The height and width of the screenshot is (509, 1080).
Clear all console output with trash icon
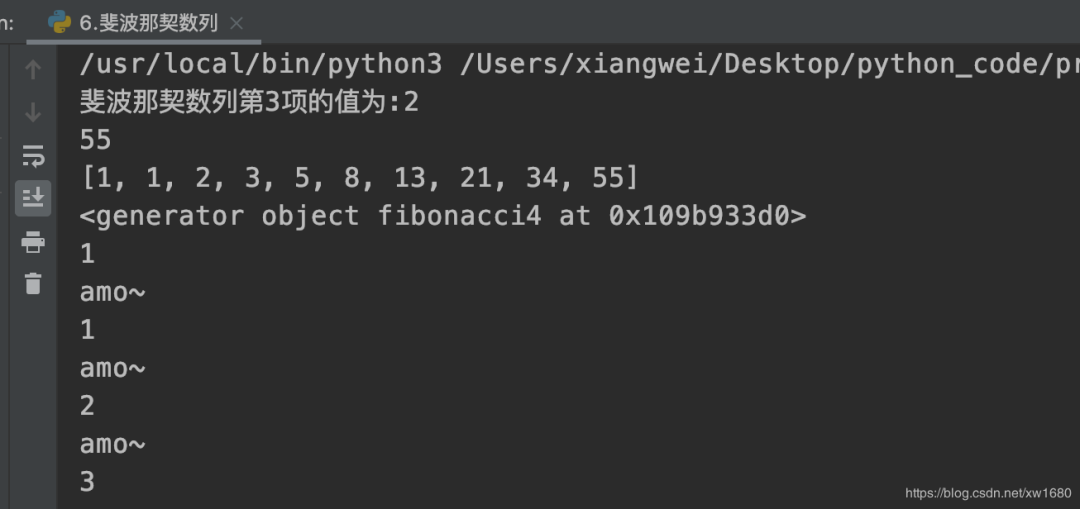(x=33, y=284)
